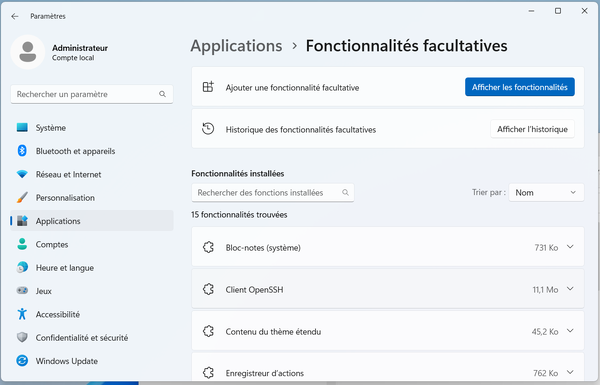
Task: Click the Accessibilité figure icon
Action: coord(22,314)
